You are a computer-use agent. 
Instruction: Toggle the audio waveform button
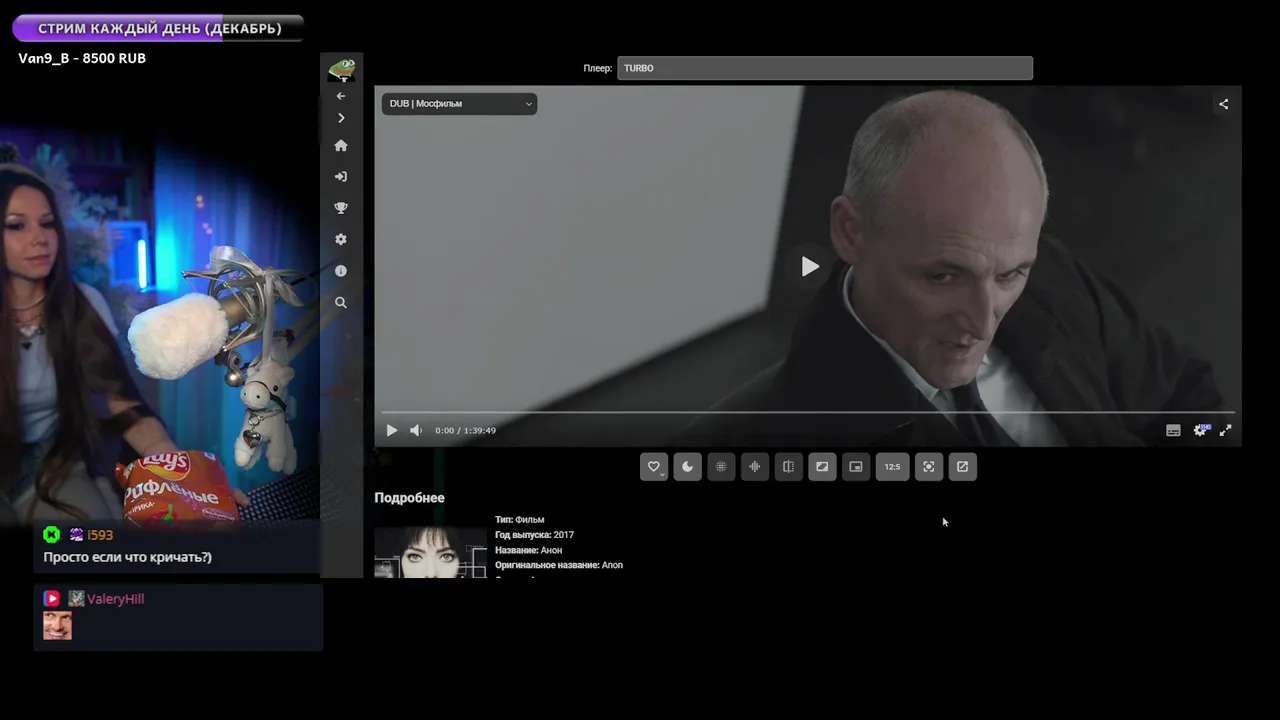[x=755, y=467]
